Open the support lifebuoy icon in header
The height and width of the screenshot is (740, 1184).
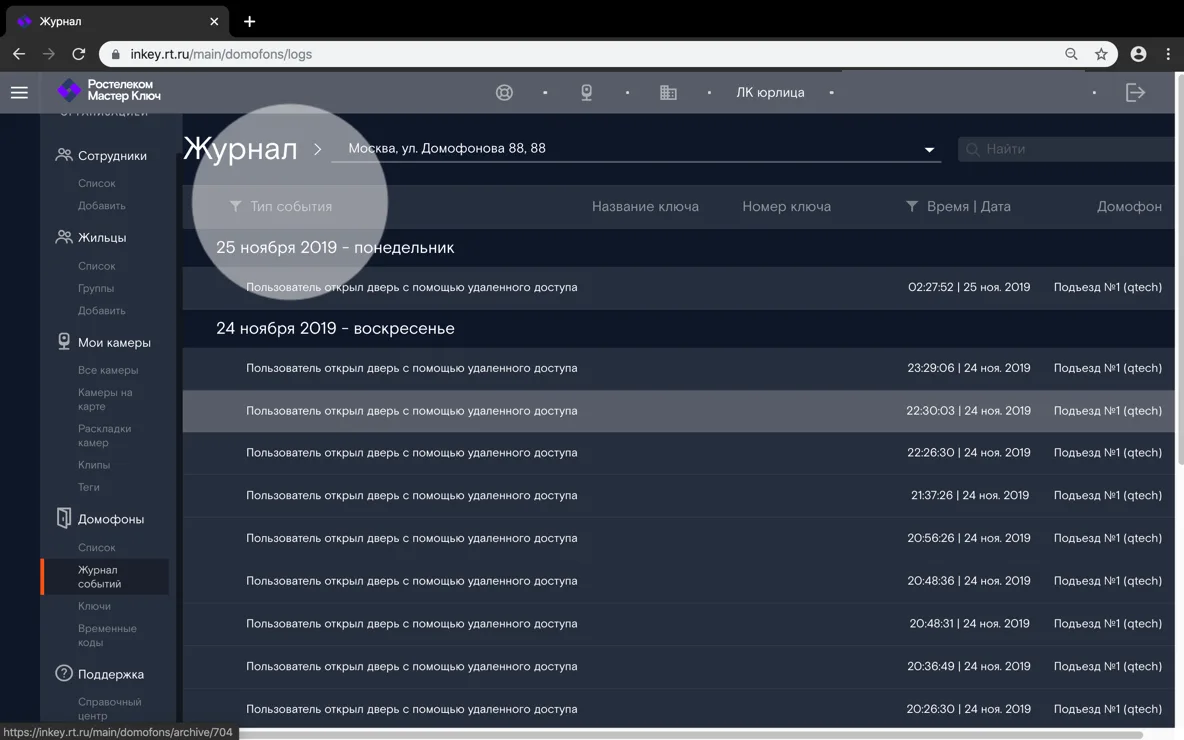504,92
